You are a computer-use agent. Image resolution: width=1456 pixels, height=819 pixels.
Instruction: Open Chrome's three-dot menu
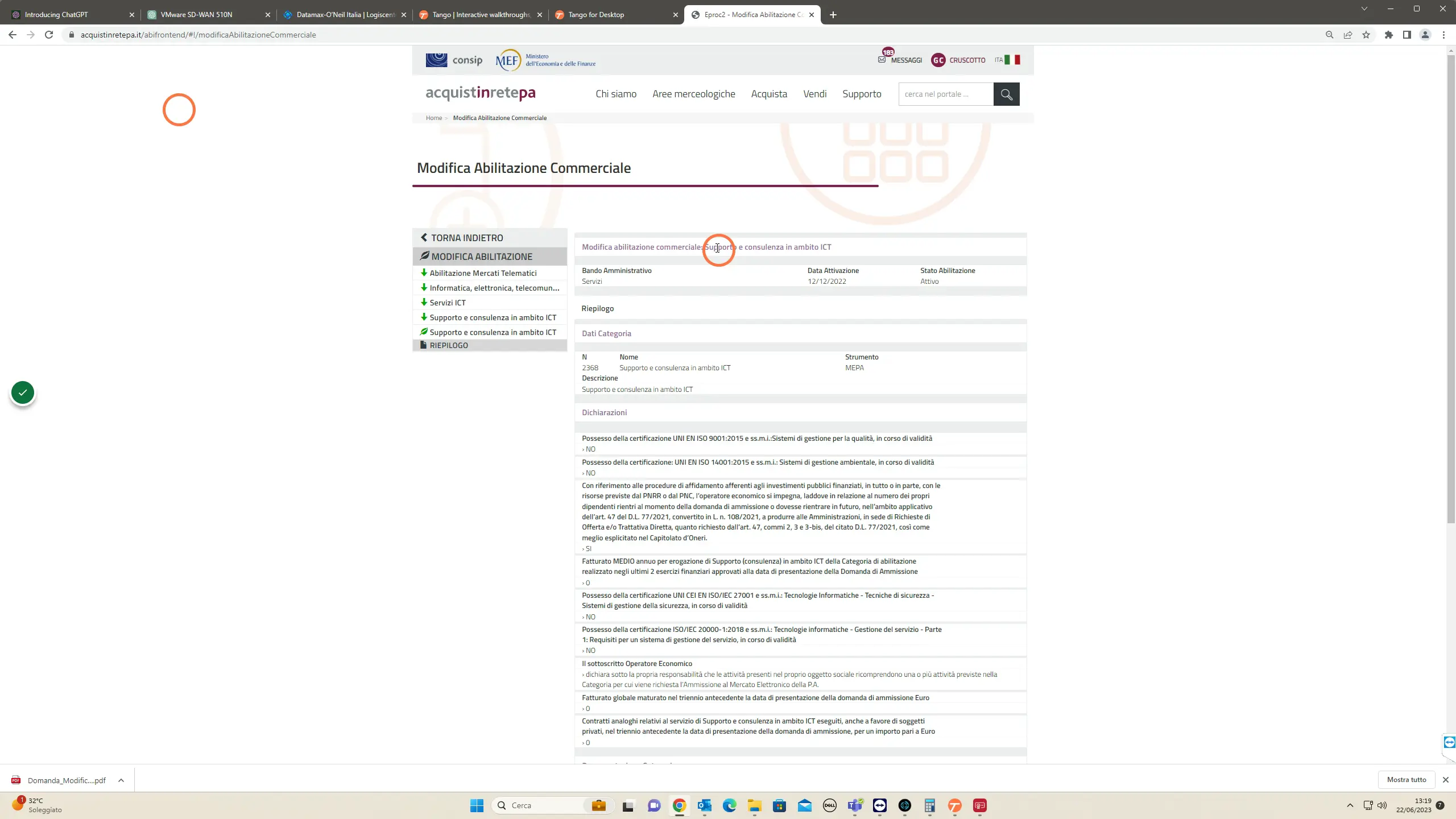[x=1443, y=35]
